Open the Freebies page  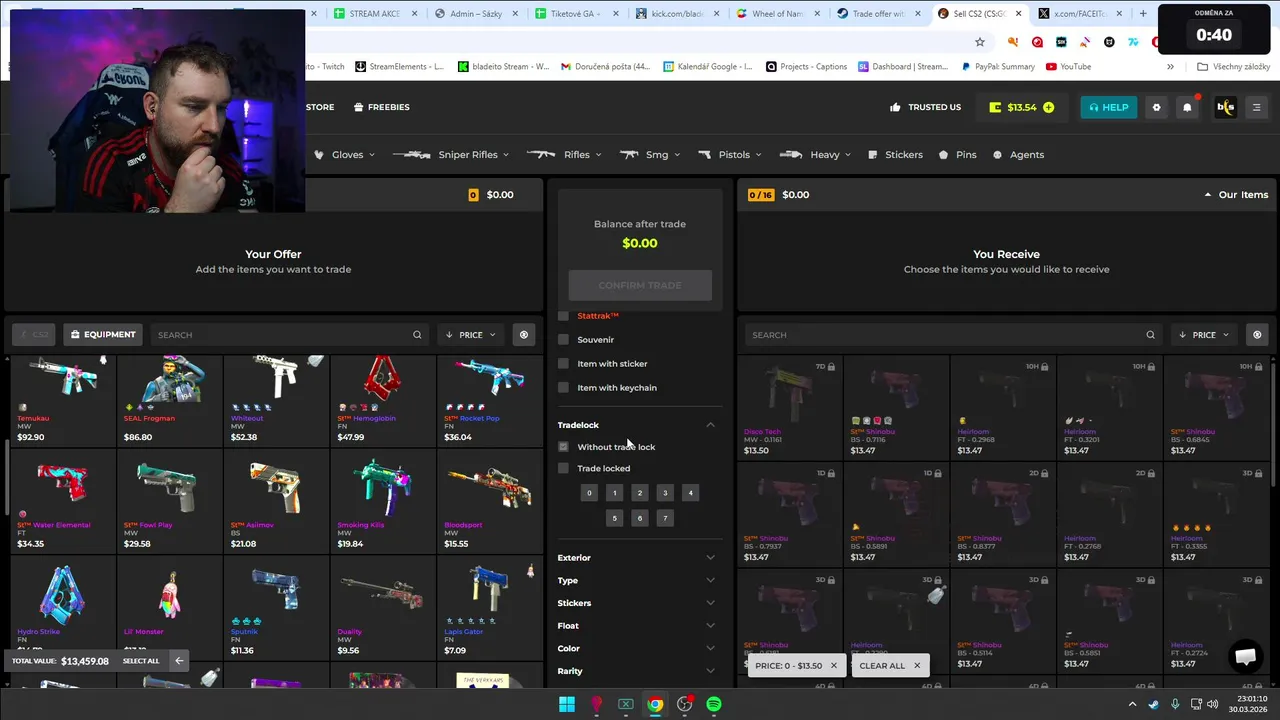click(x=381, y=107)
